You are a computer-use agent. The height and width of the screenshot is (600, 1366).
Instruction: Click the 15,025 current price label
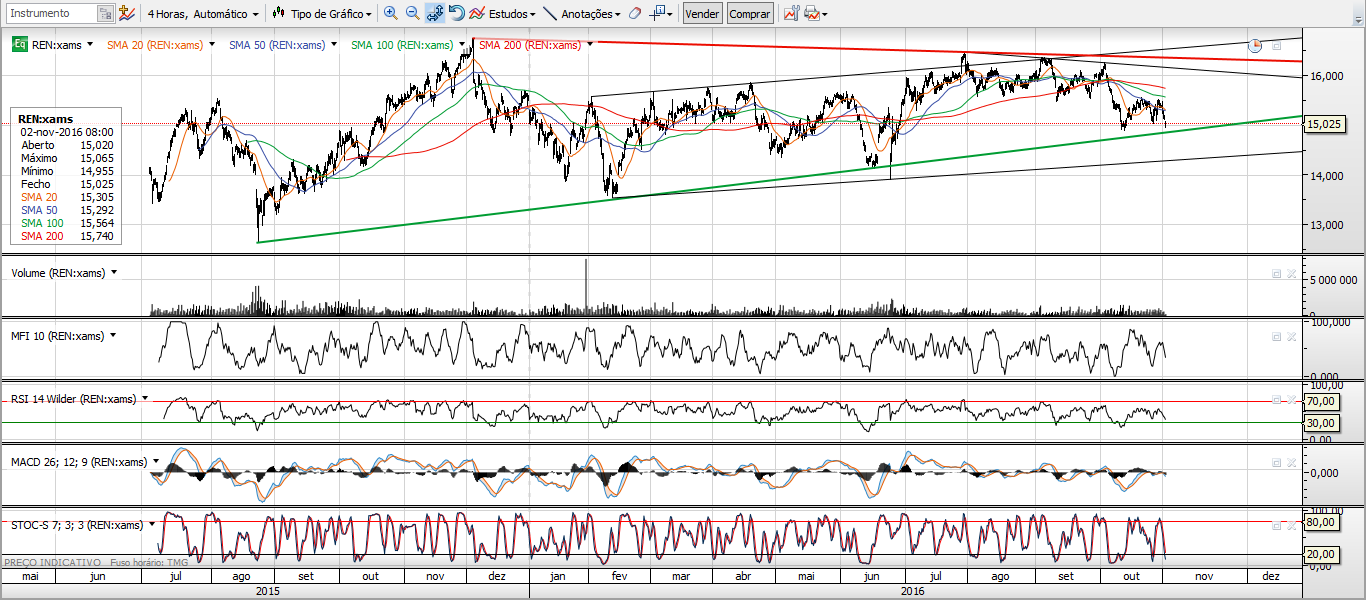click(1323, 124)
